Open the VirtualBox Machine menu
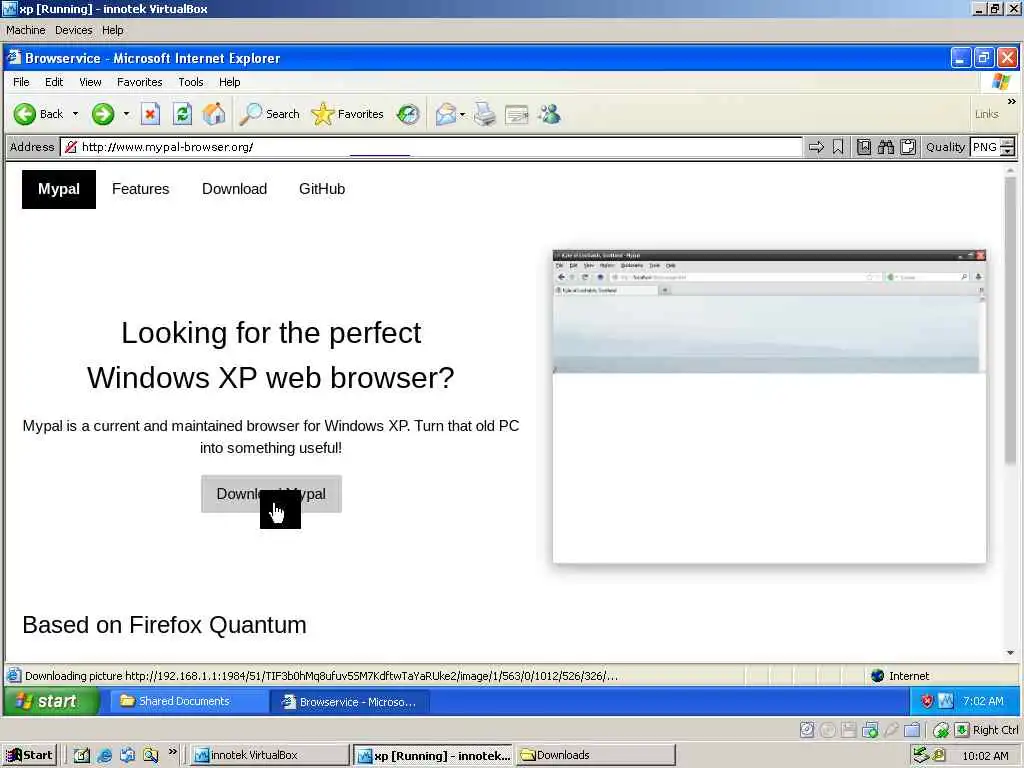Screen dimensions: 1024x768 click(x=25, y=30)
